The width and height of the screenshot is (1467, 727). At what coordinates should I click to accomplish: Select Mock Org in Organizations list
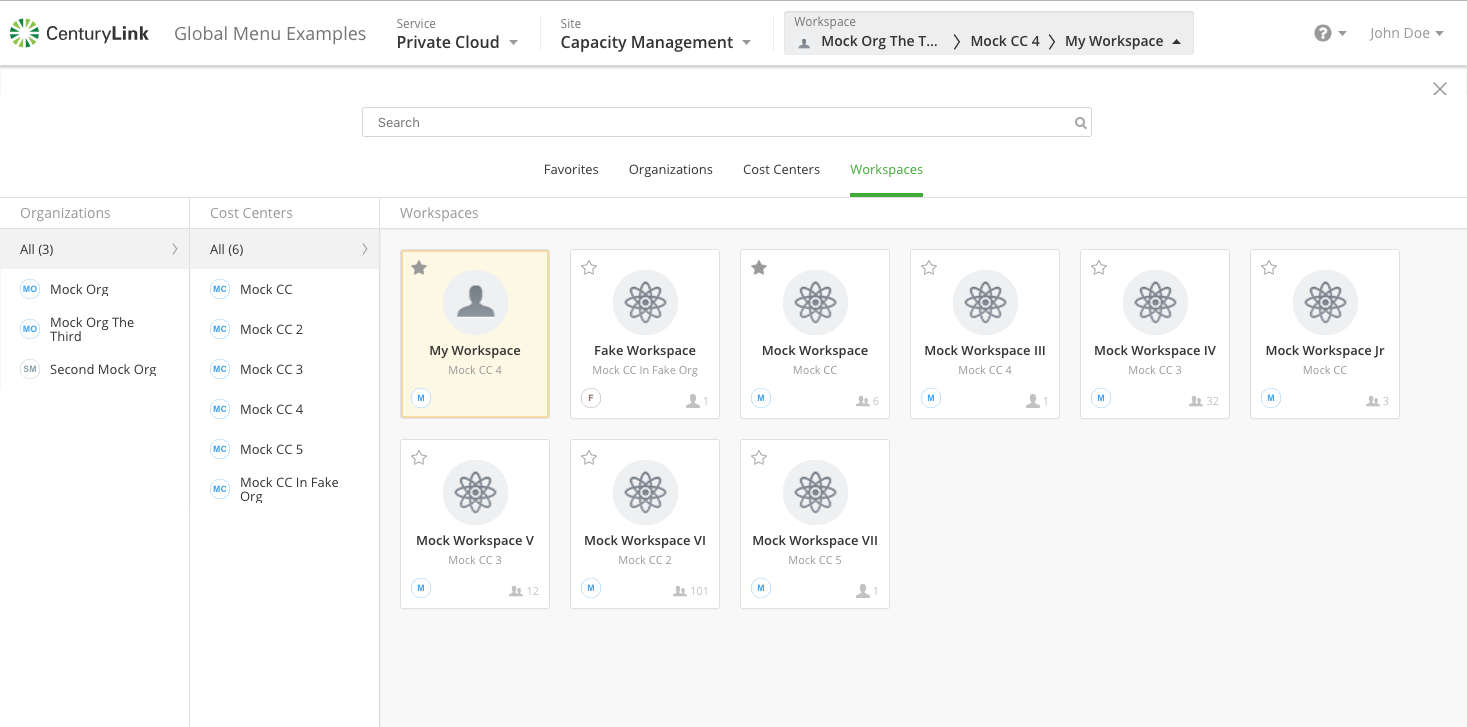95,289
